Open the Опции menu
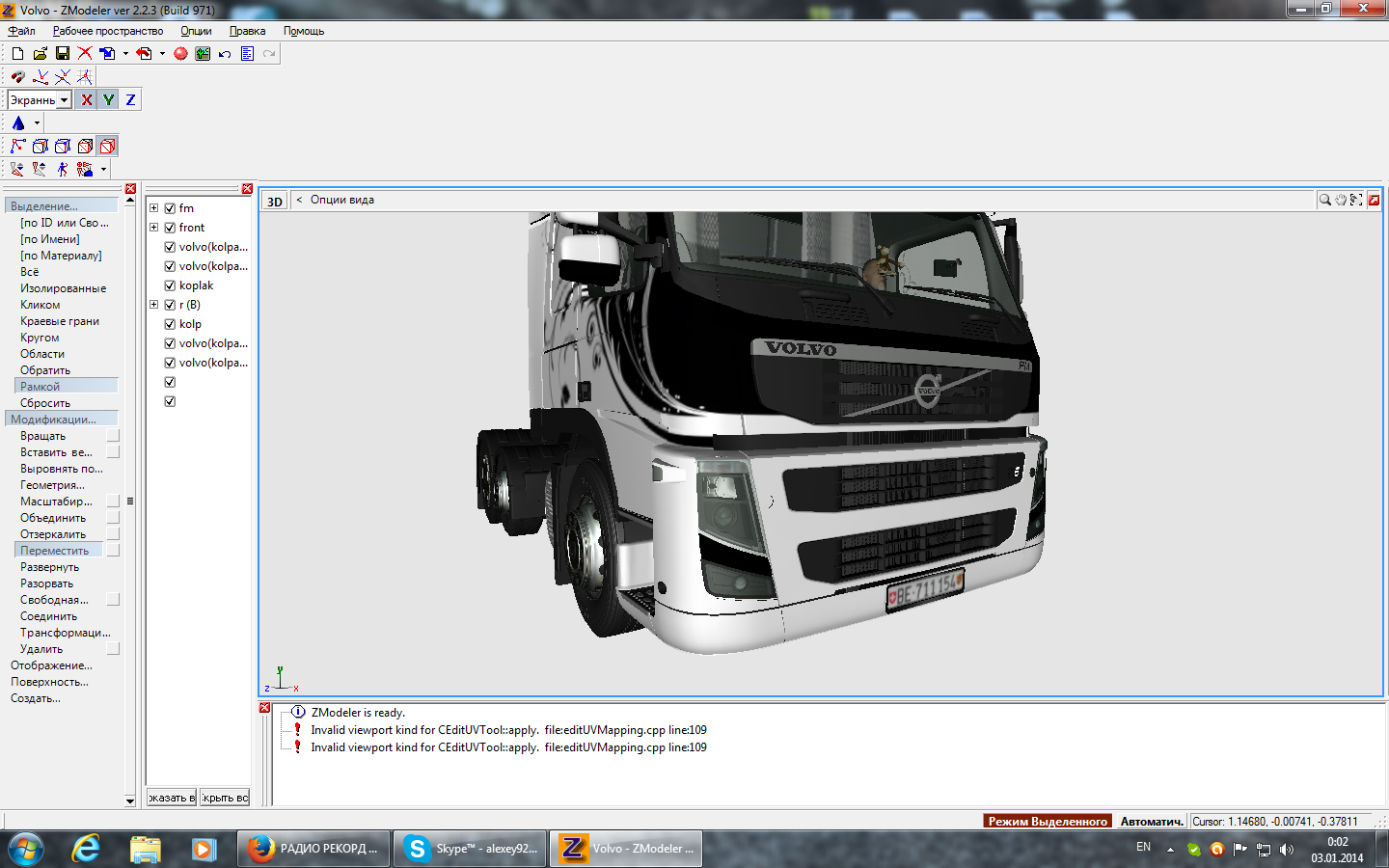Viewport: 1389px width, 868px height. 196,31
